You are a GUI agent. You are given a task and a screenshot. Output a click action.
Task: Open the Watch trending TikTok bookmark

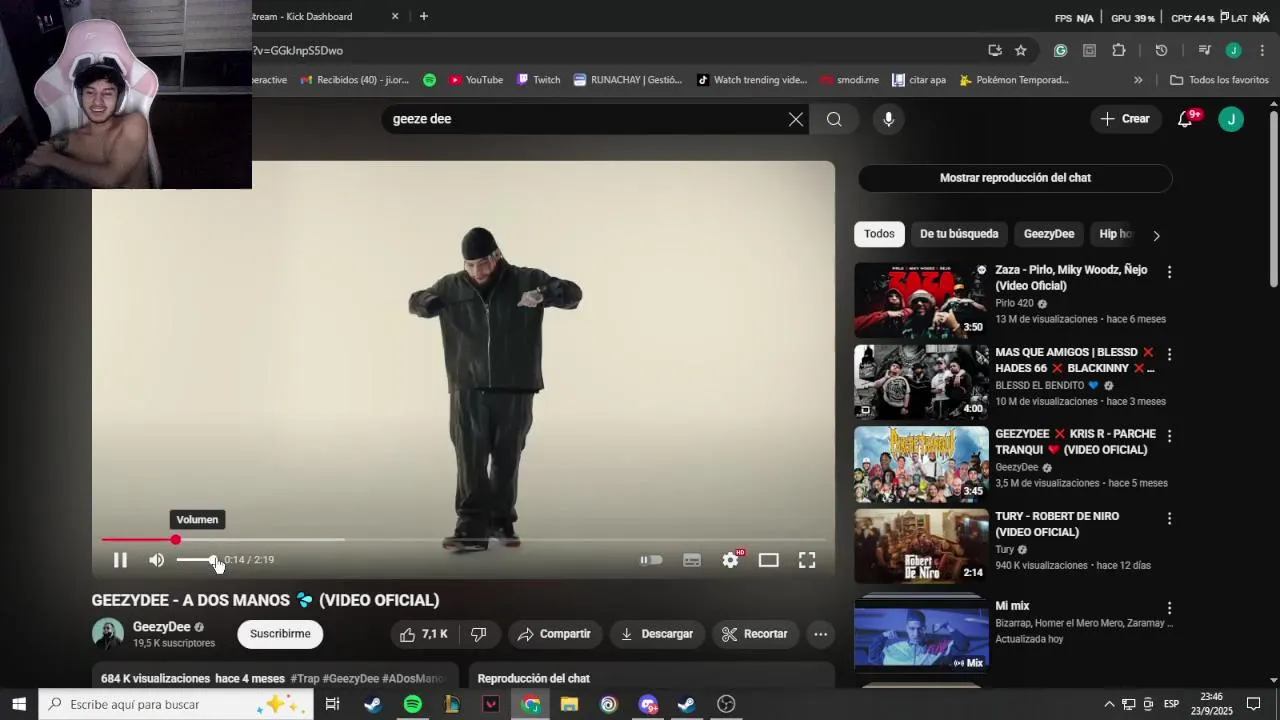[752, 80]
